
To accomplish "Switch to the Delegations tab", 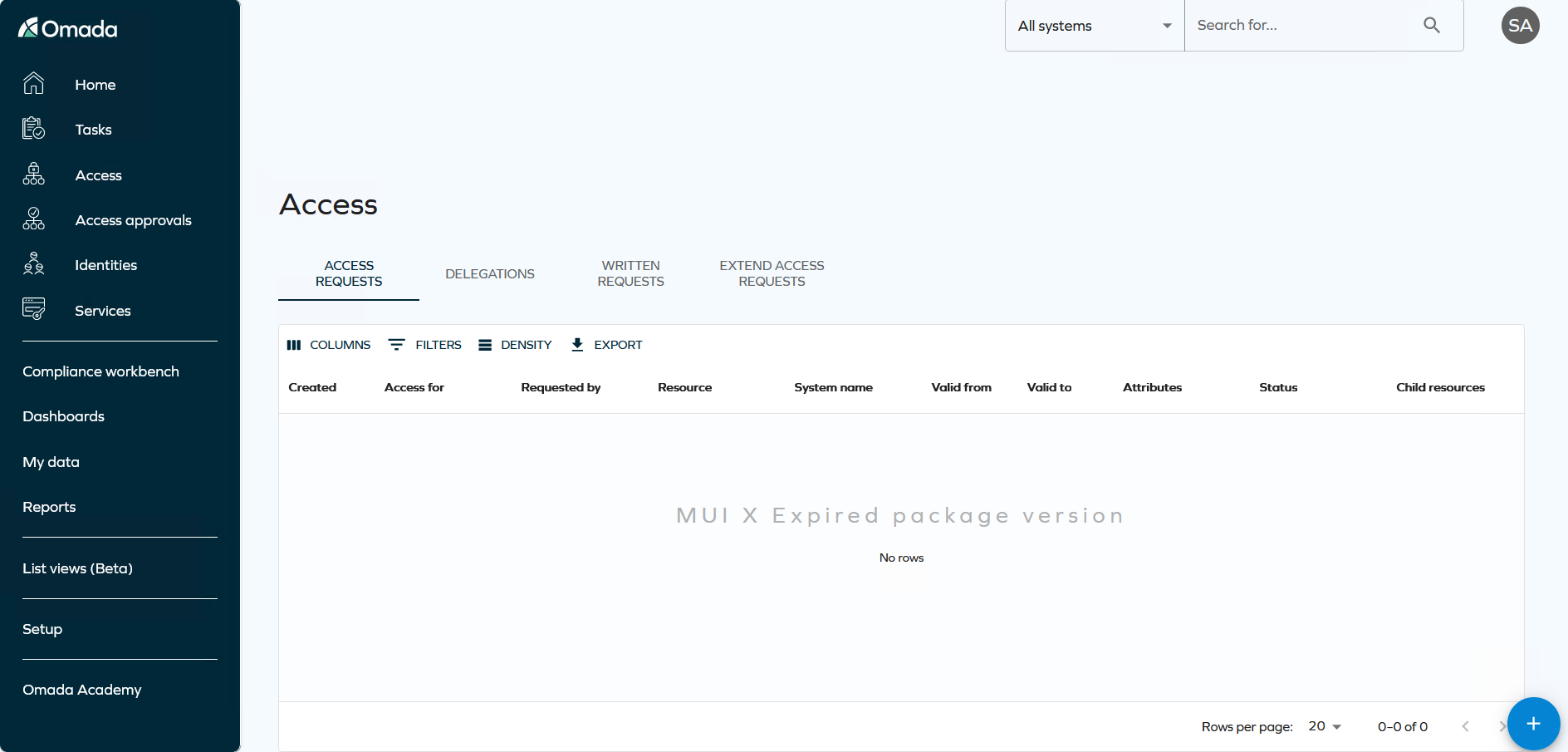I will tap(489, 274).
